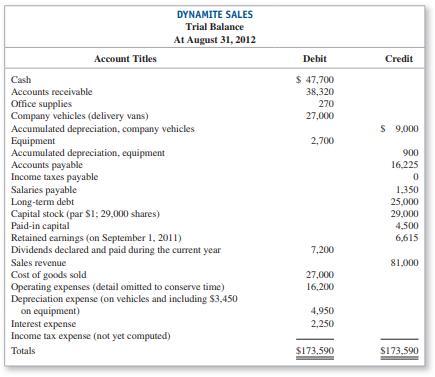Click the debit total $173,590
Viewport: 435px width, 377px height.
pos(315,351)
